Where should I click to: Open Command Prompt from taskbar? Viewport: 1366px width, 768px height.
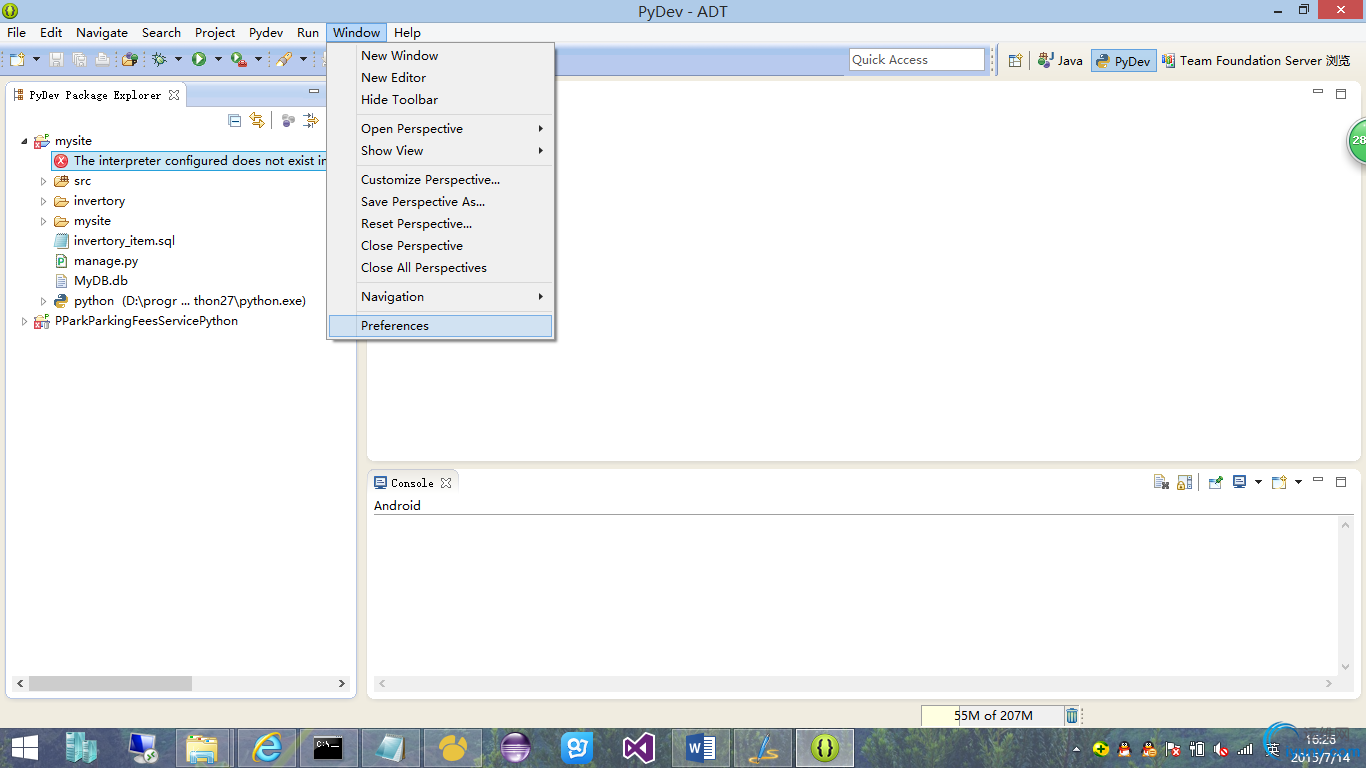(x=329, y=747)
